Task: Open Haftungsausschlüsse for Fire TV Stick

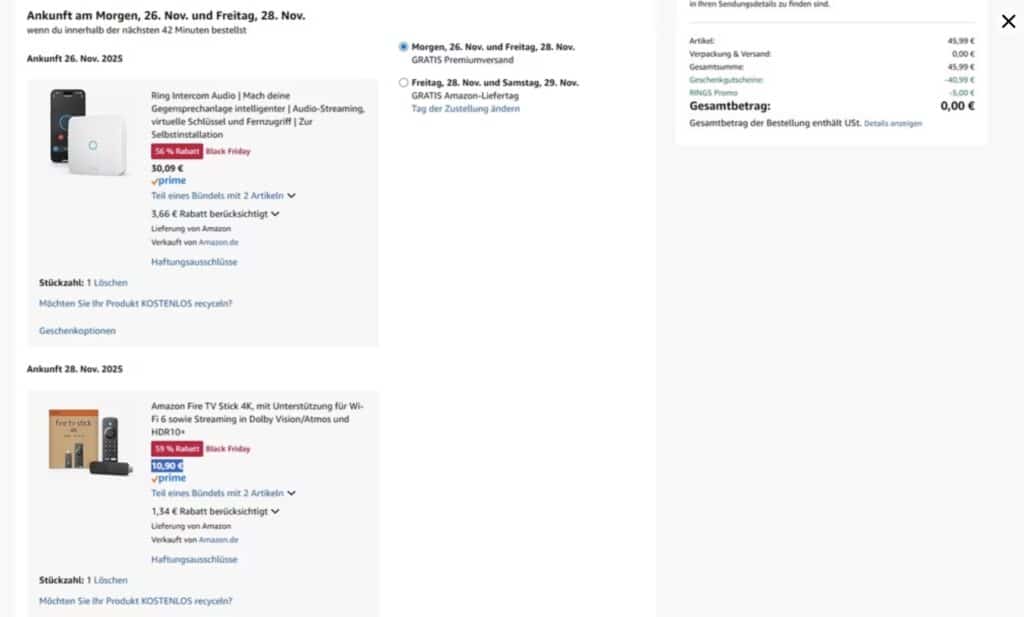Action: [x=194, y=560]
